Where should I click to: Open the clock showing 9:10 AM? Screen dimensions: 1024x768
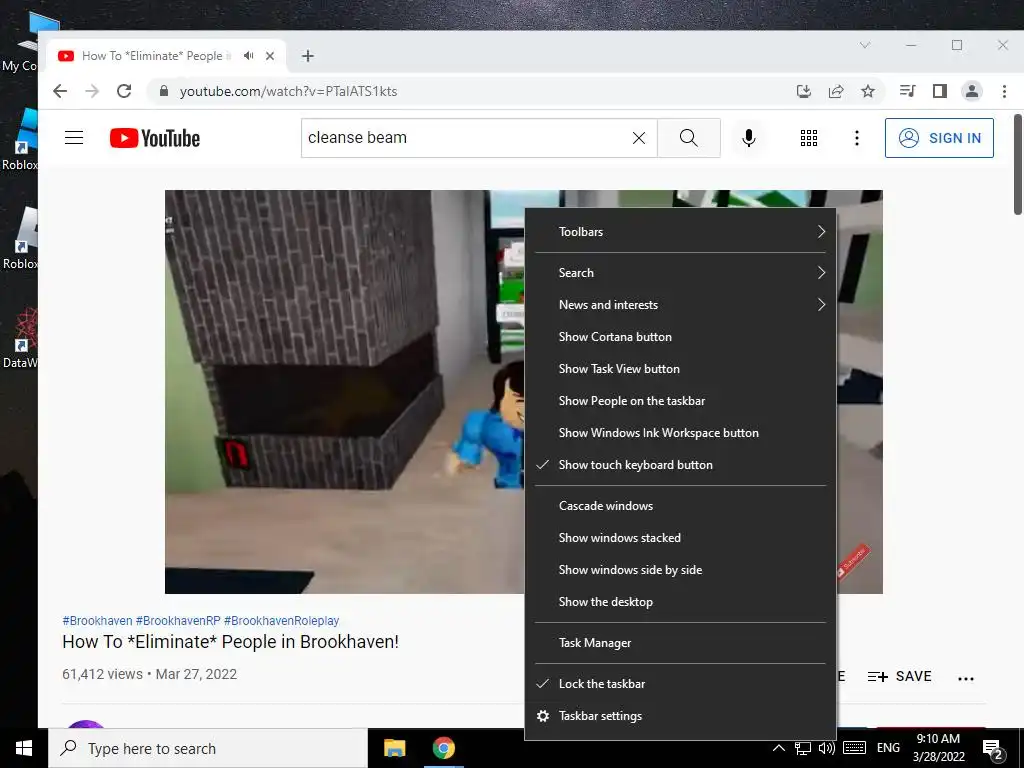pos(938,748)
